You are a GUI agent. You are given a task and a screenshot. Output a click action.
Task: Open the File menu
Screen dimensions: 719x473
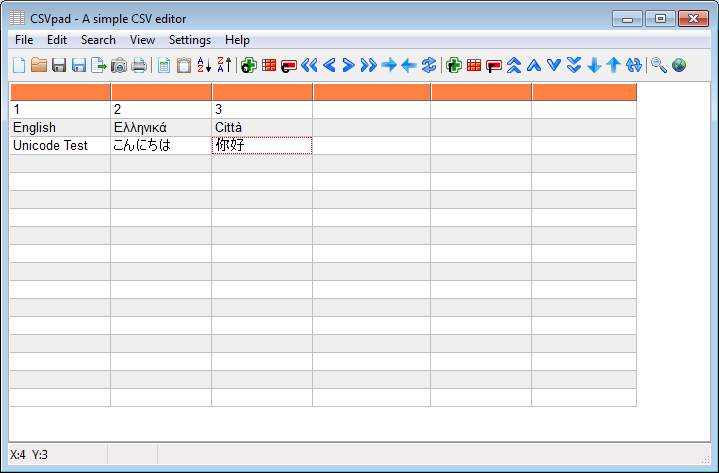click(24, 40)
